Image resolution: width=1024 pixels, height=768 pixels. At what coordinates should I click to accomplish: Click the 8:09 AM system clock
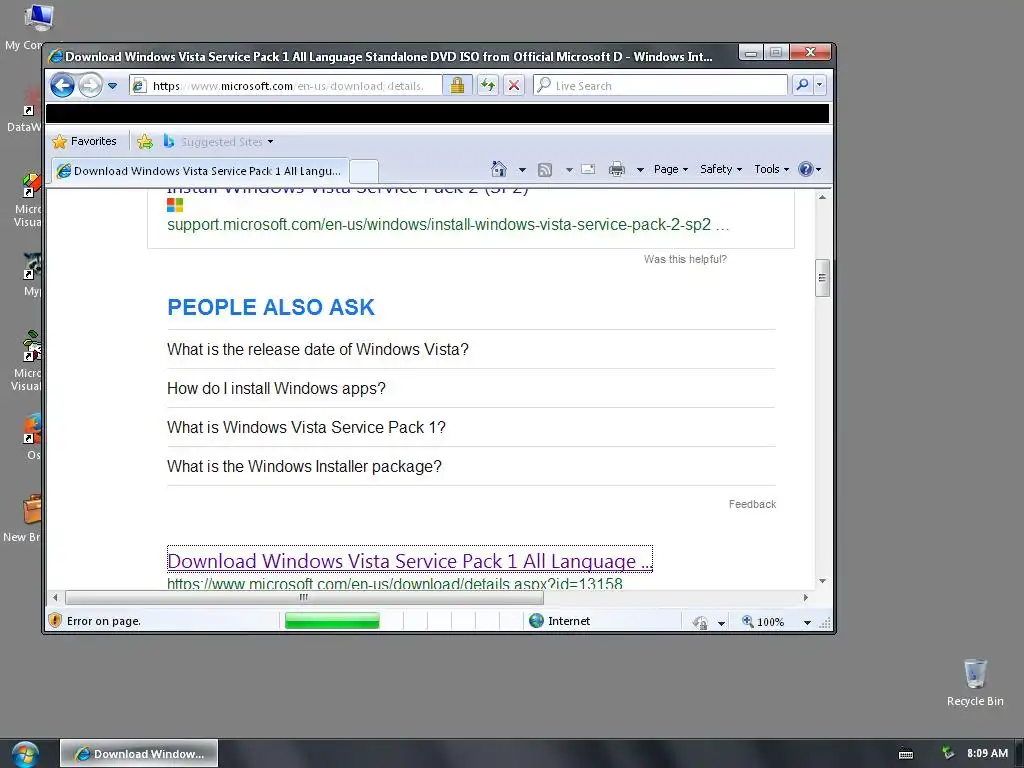click(x=987, y=753)
